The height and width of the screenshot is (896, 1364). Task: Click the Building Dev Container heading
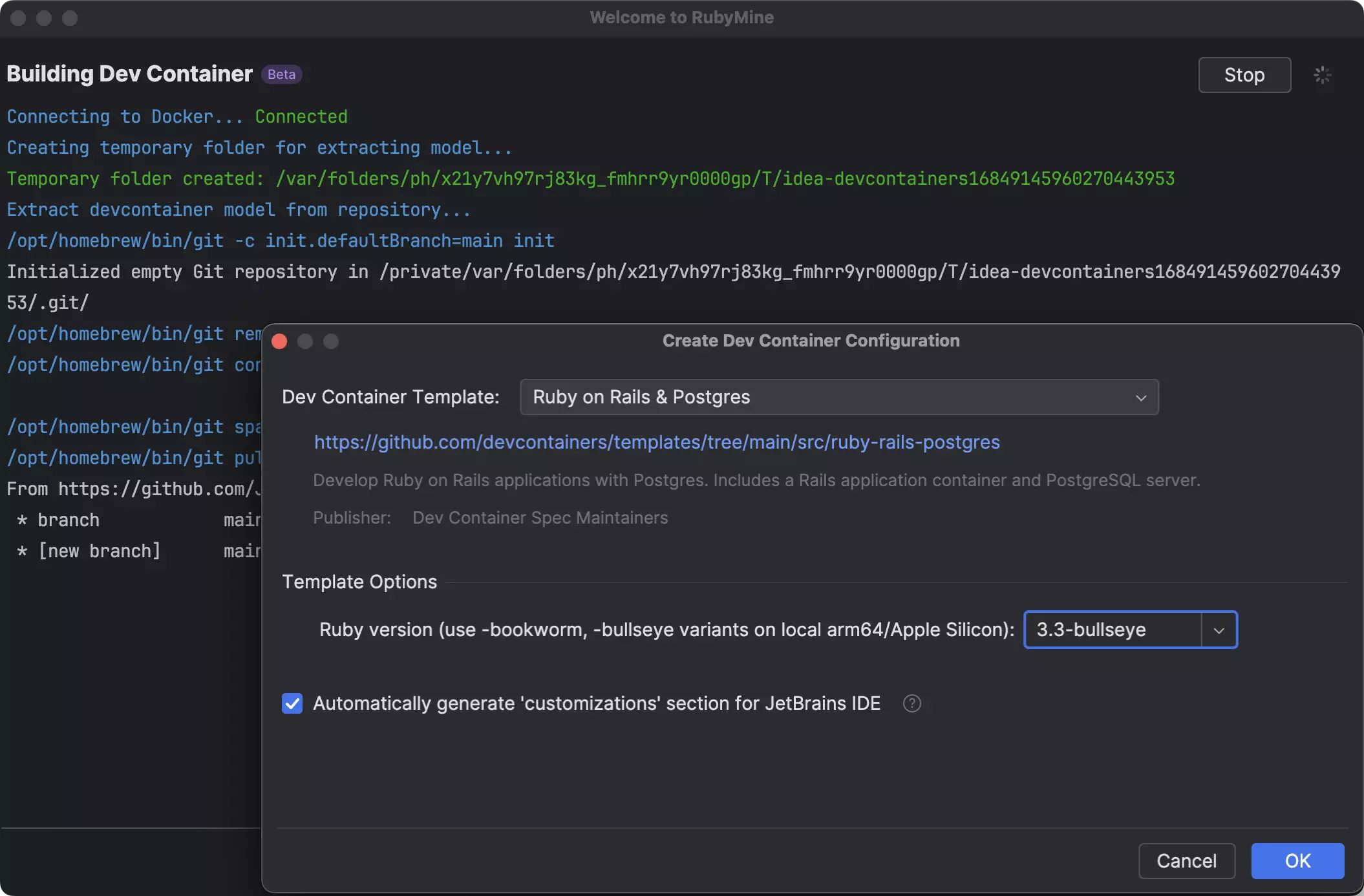129,74
